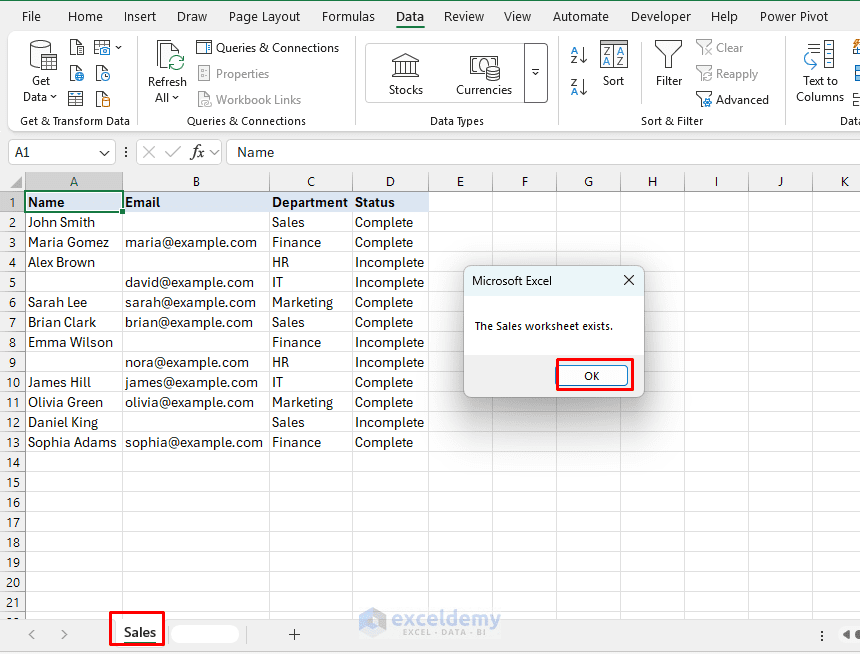860x654 pixels.
Task: Open the File tab
Action: tap(31, 16)
